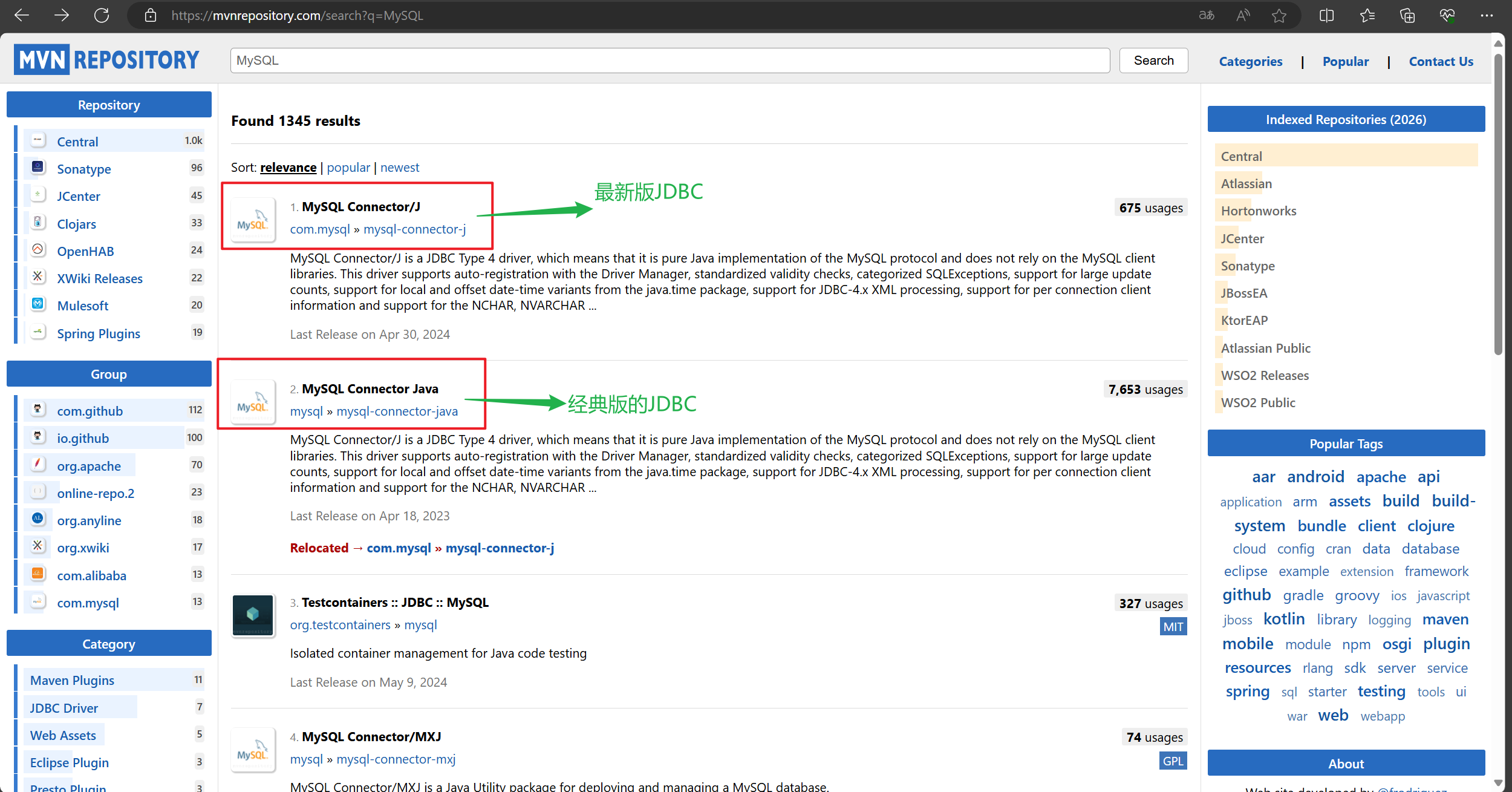Reload the page with the refresh icon
Viewport: 1512px width, 792px height.
(x=102, y=15)
